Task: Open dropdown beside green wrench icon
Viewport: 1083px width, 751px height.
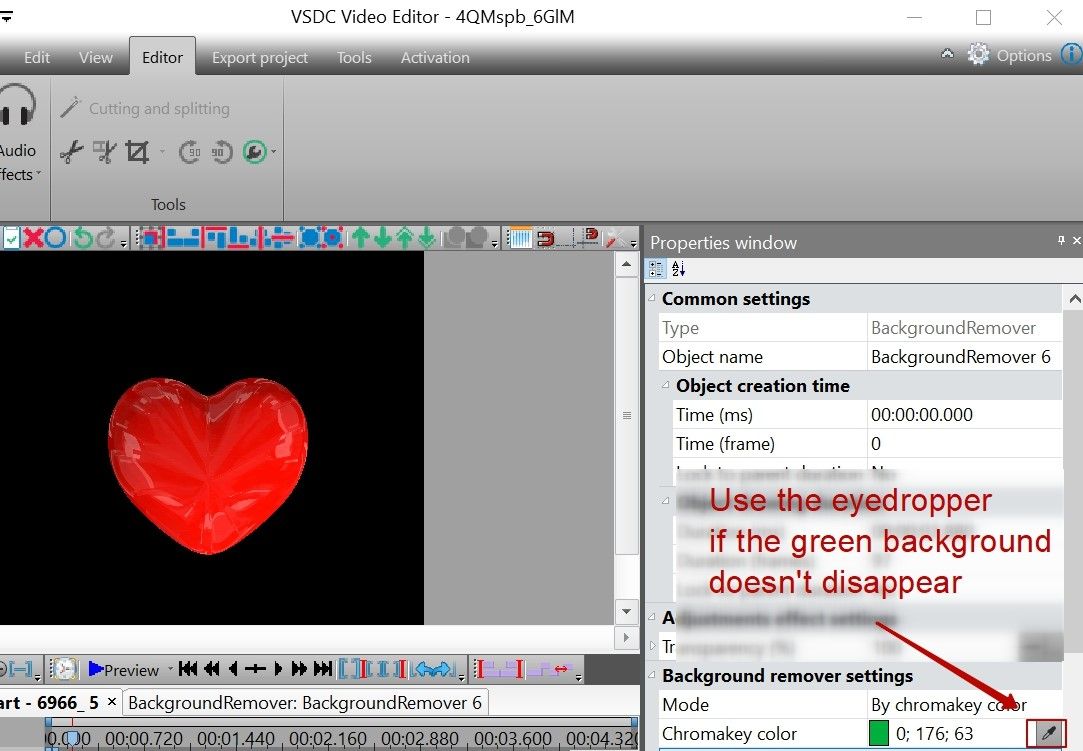Action: click(x=274, y=151)
